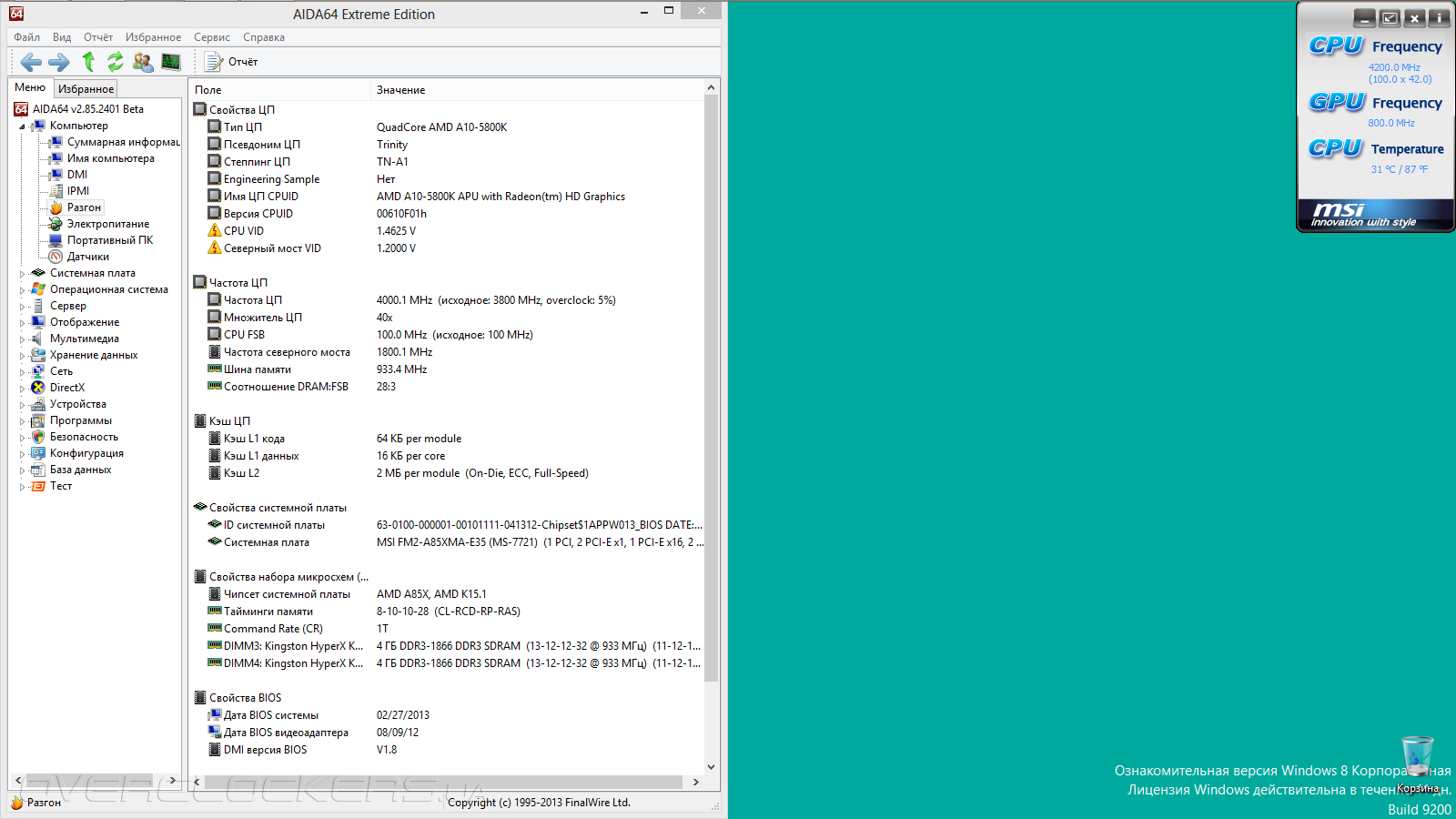Open the Recycle Bin on desktop

pyautogui.click(x=1418, y=766)
